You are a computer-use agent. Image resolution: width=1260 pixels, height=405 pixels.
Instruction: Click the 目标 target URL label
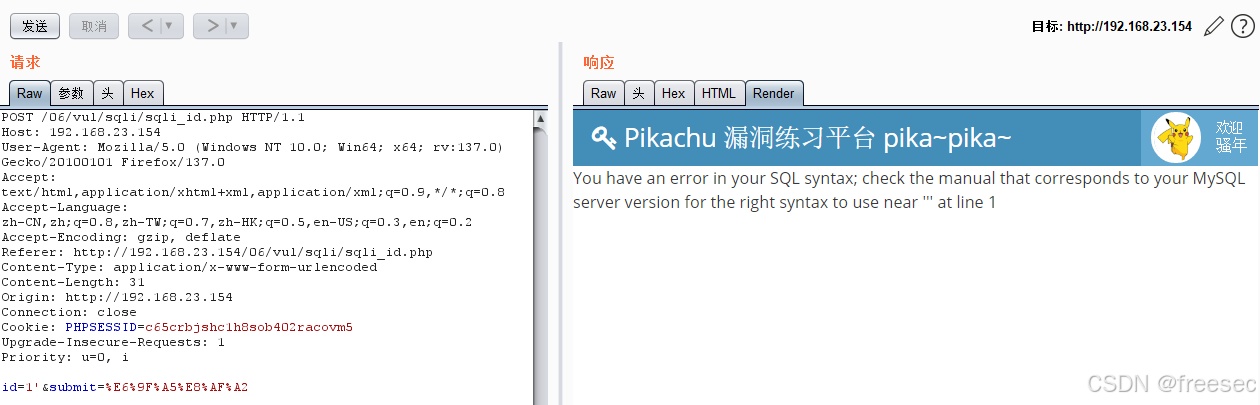tap(1111, 27)
